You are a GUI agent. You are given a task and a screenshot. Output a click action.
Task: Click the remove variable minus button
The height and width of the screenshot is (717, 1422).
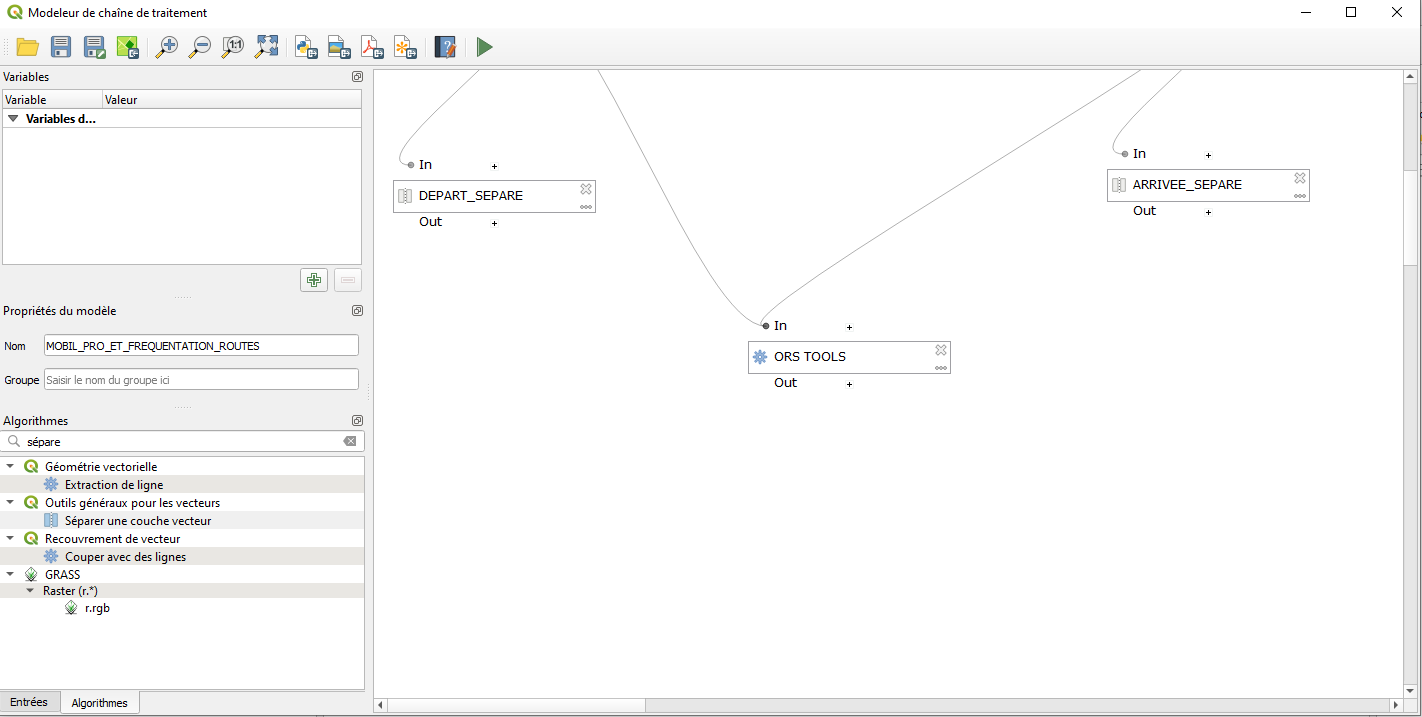point(348,280)
